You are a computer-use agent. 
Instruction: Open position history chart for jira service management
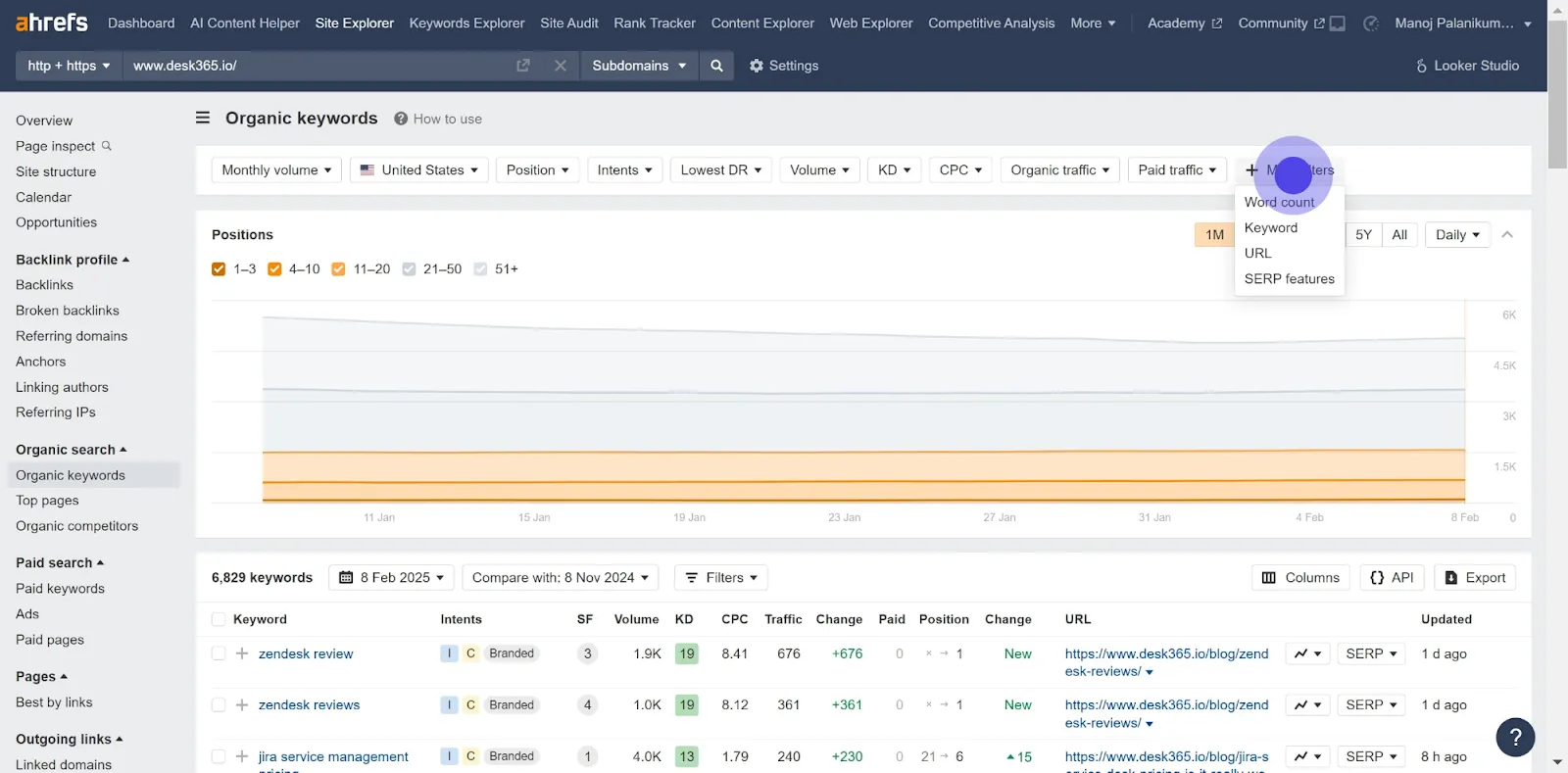pyautogui.click(x=1307, y=756)
